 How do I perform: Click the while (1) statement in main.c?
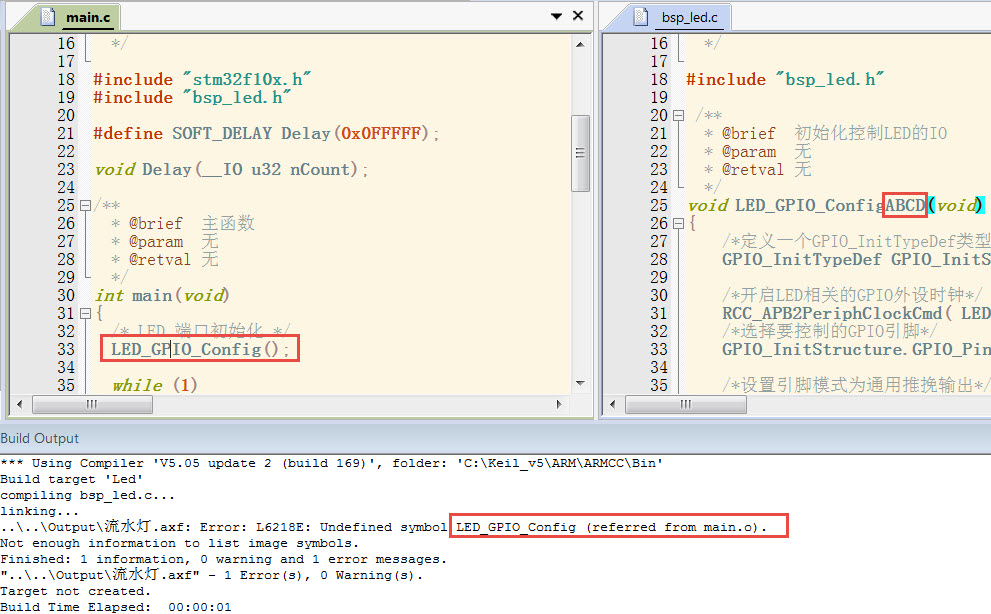(x=155, y=385)
